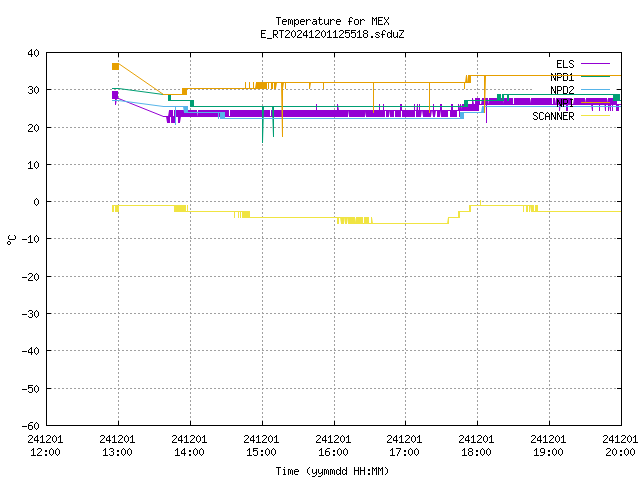Click the y-axis value 30

click(x=33, y=90)
